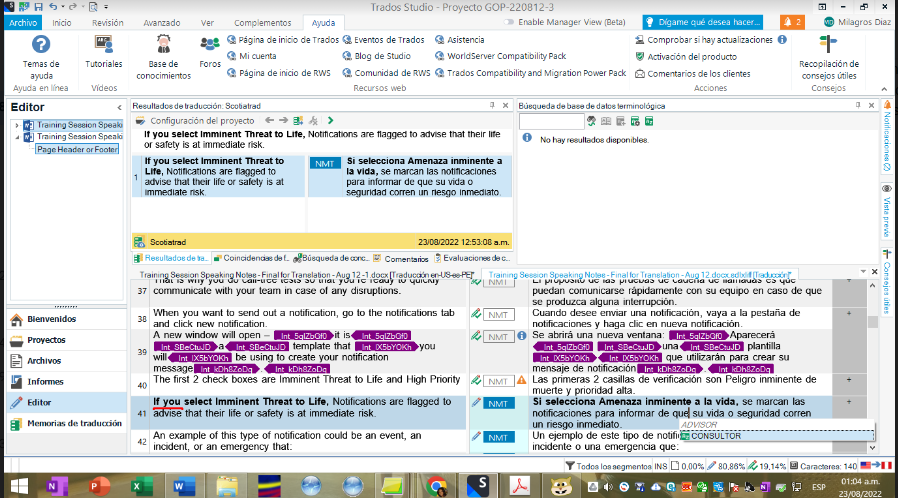
Task: Open print preview from quick access toolbar
Action: tap(93, 7)
